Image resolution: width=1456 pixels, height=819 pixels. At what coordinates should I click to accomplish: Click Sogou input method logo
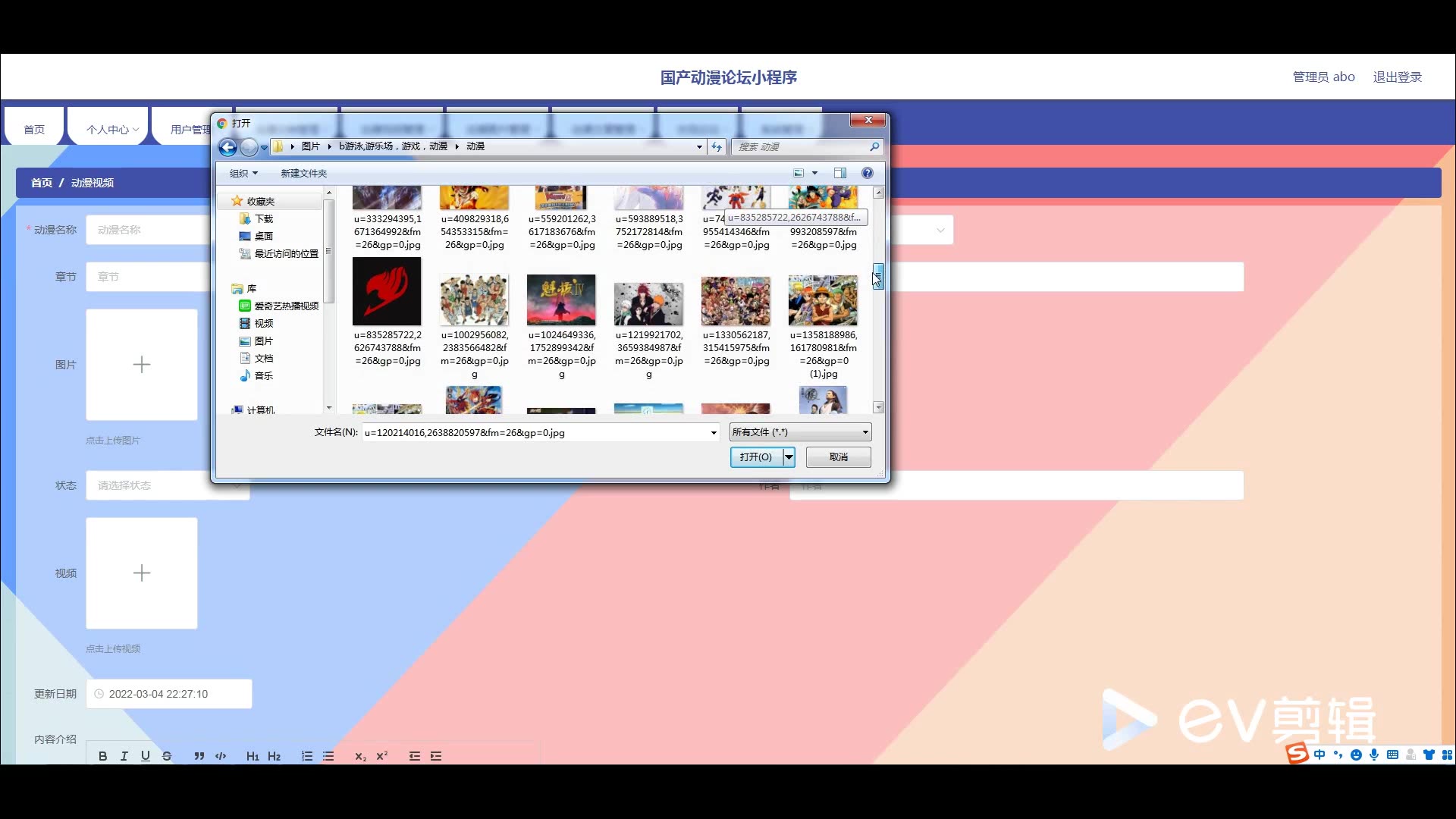[1297, 754]
